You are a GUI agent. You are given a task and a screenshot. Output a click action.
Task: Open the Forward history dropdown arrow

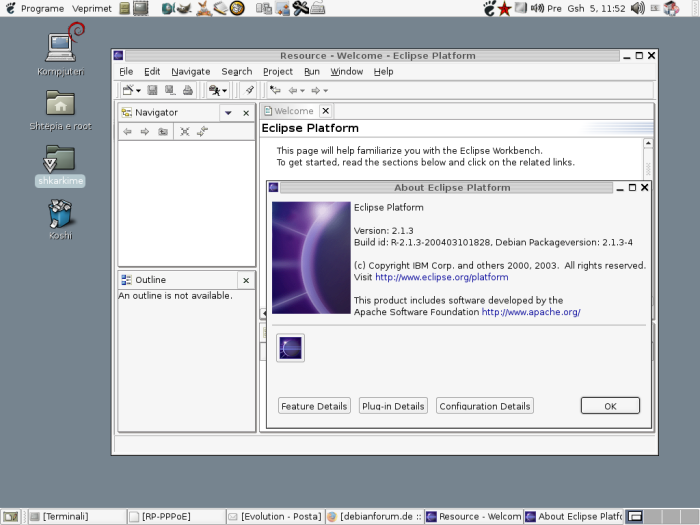pos(325,91)
